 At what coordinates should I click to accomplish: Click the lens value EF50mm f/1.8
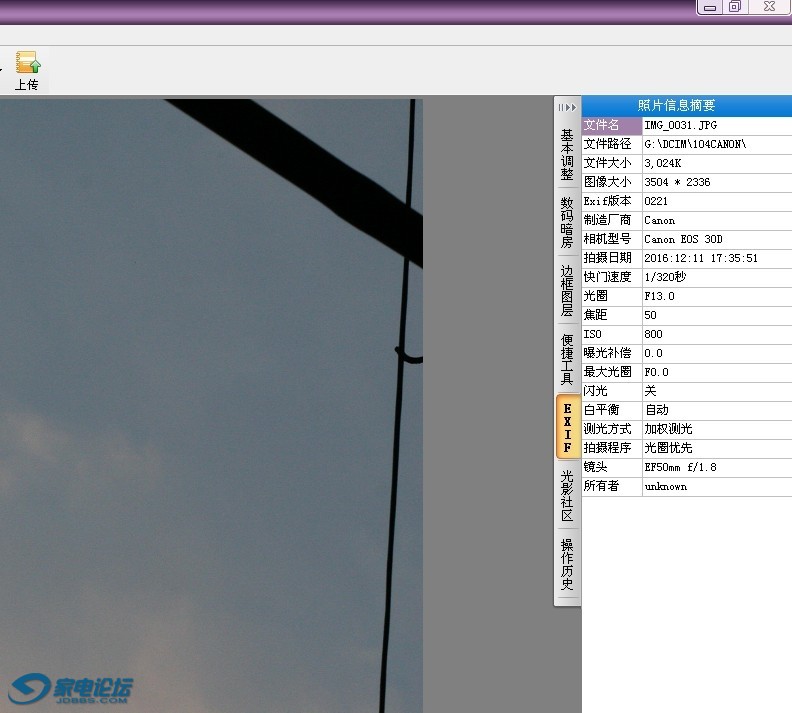coord(680,467)
